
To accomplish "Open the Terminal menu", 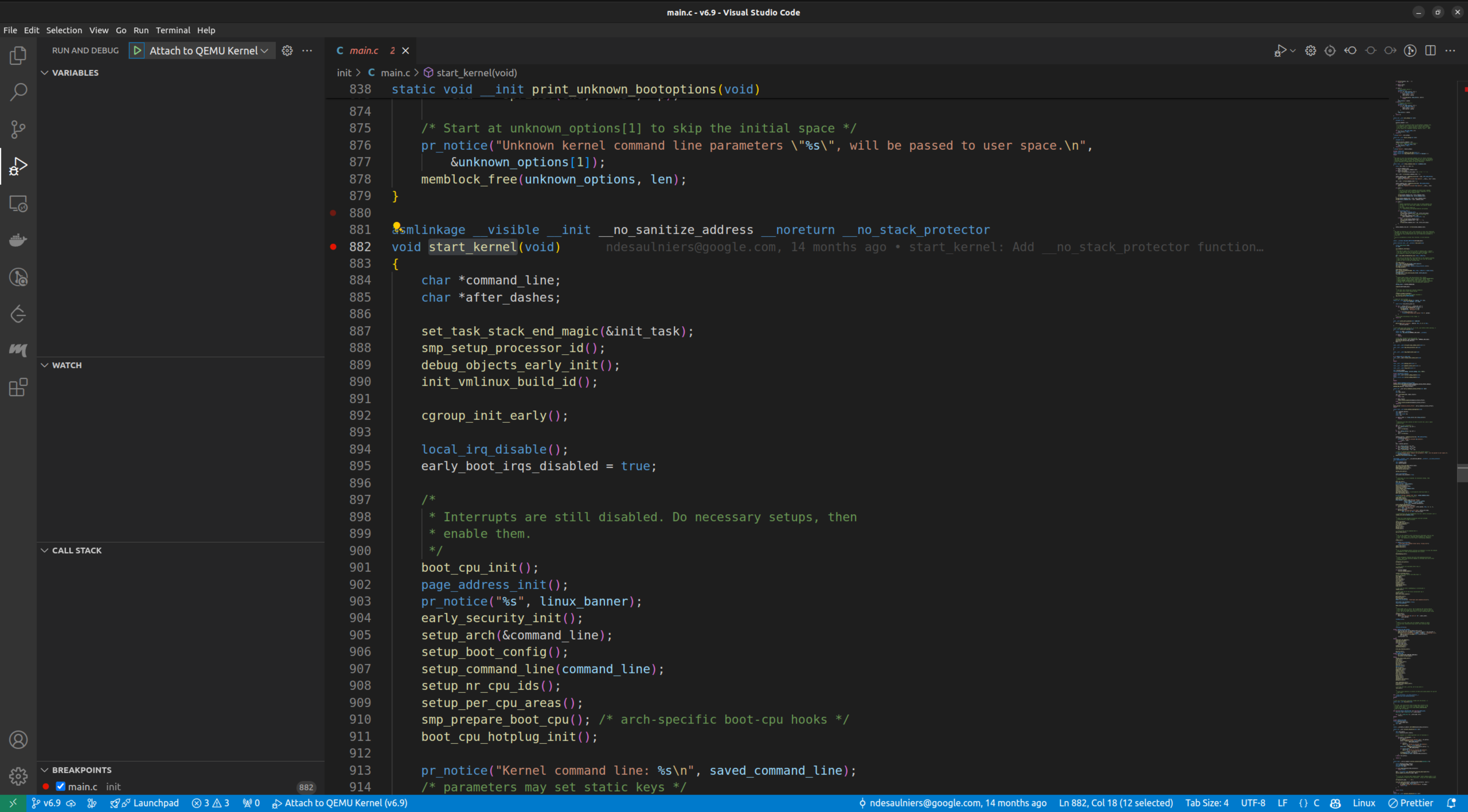I will point(173,30).
